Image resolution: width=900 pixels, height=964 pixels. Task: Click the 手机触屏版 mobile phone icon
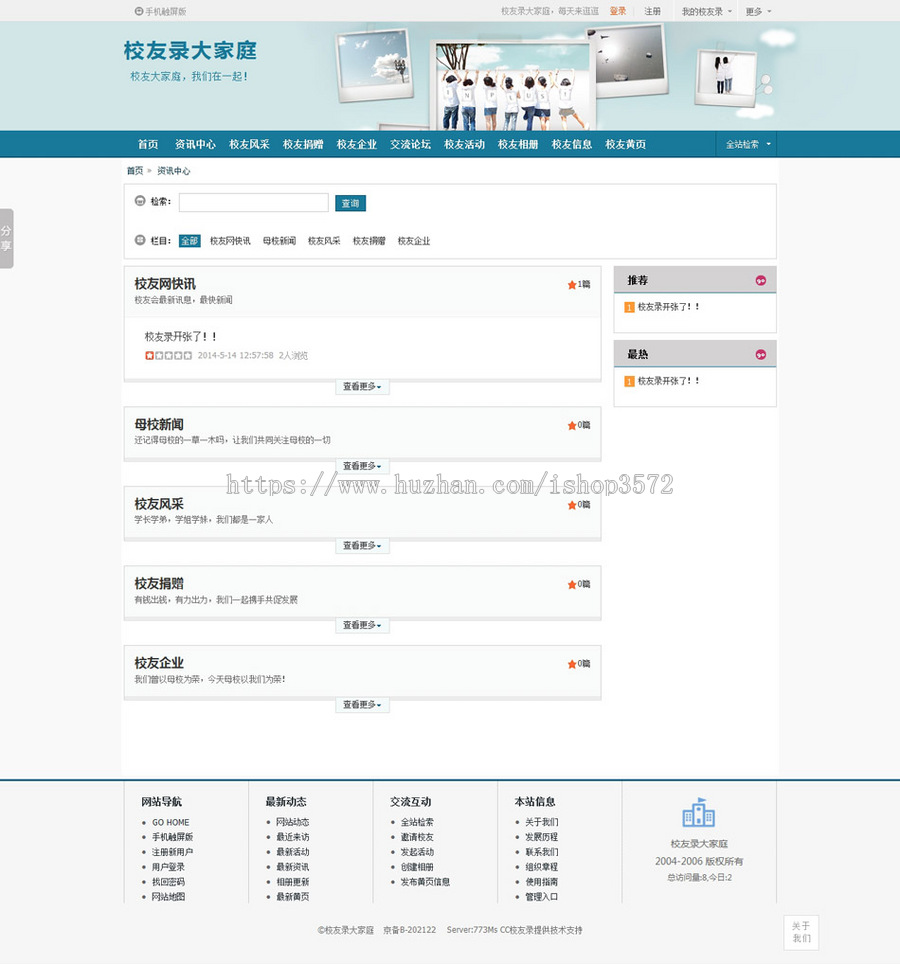pyautogui.click(x=137, y=11)
